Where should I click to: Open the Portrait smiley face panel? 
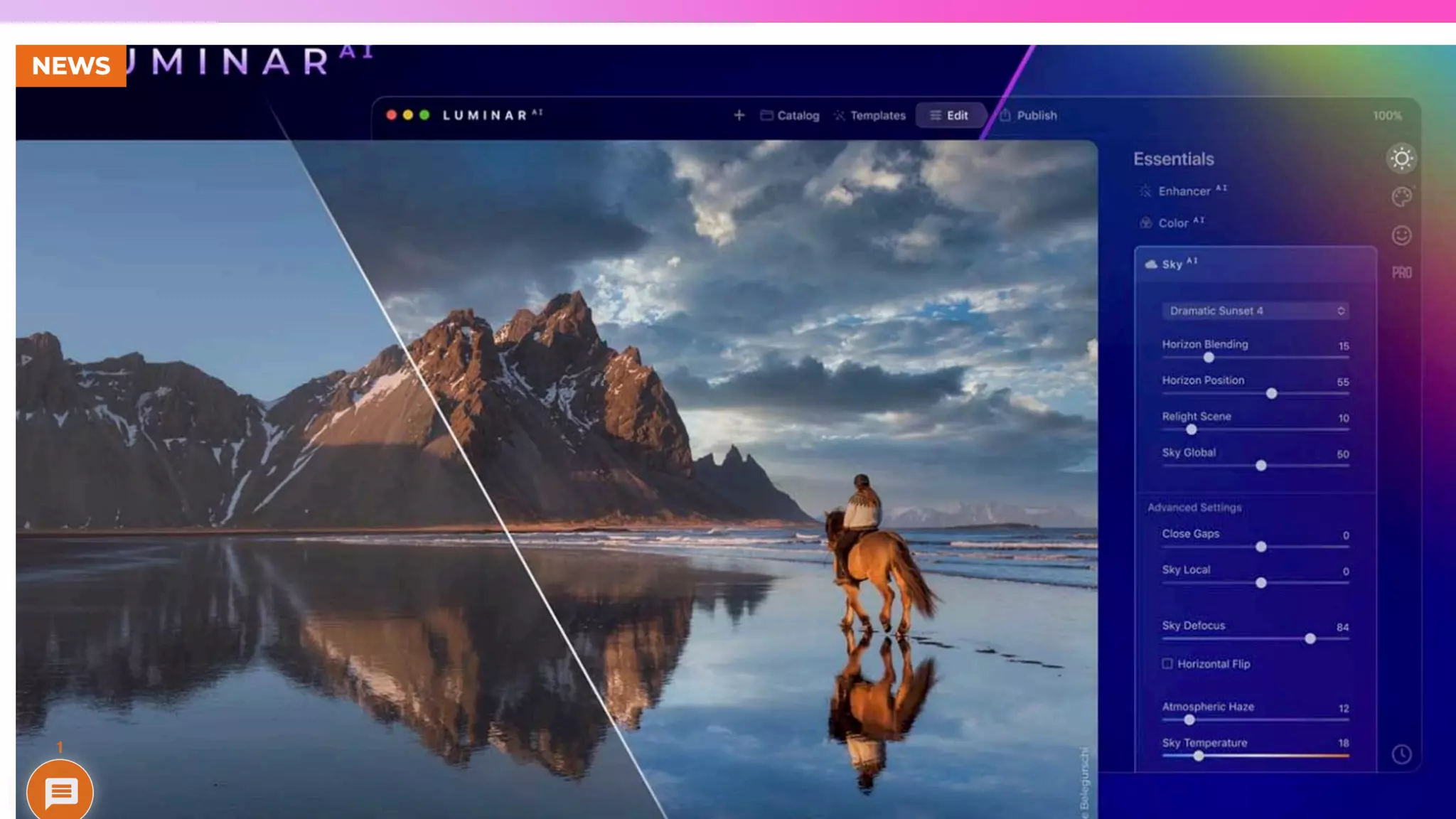(x=1401, y=235)
